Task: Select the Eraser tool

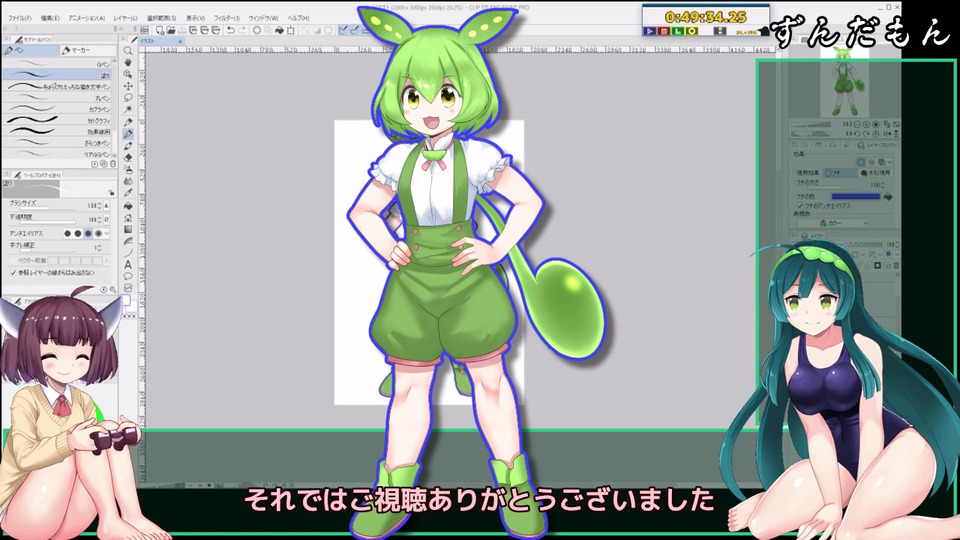Action: 128,157
